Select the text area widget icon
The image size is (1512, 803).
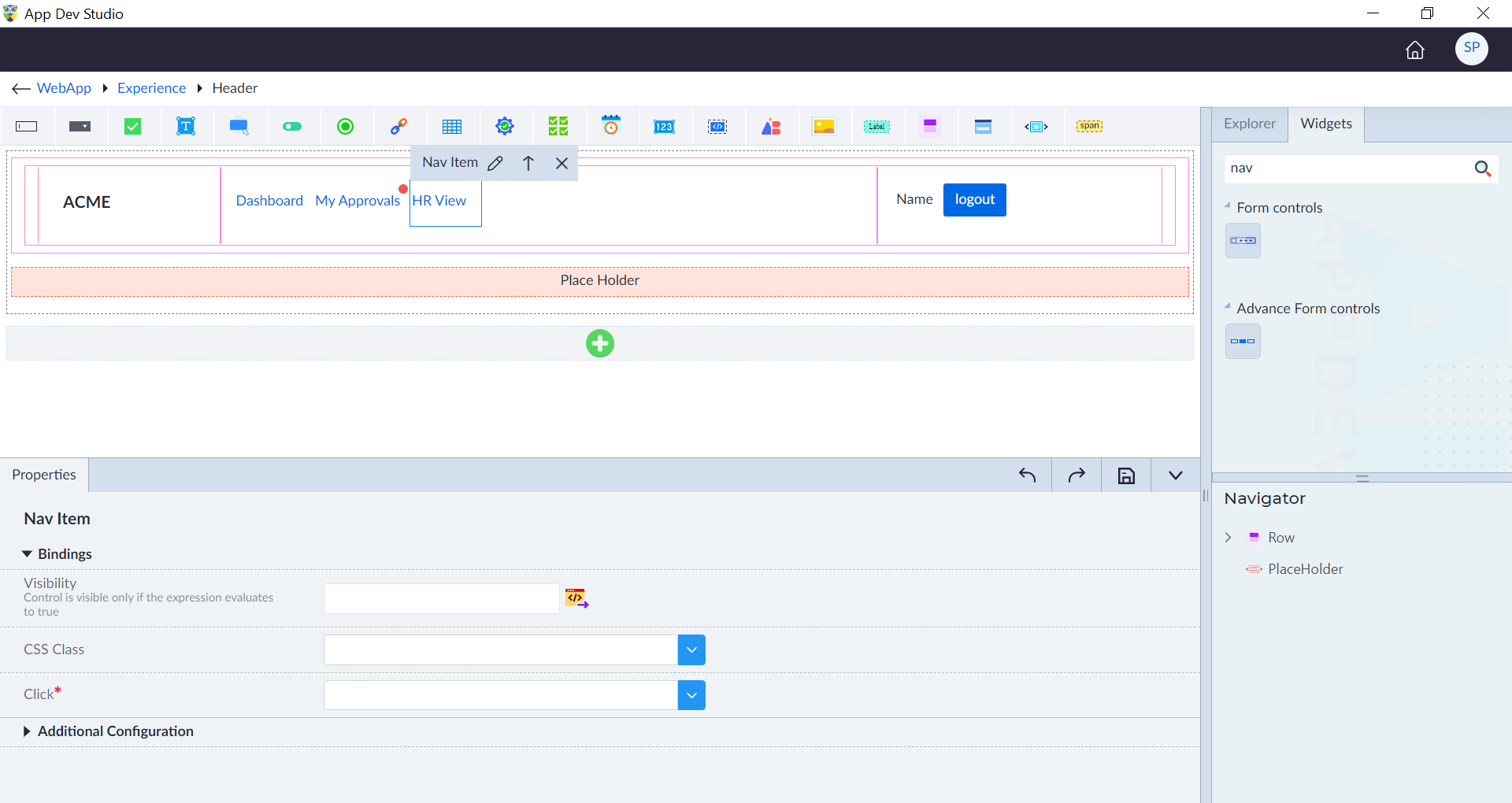point(186,127)
